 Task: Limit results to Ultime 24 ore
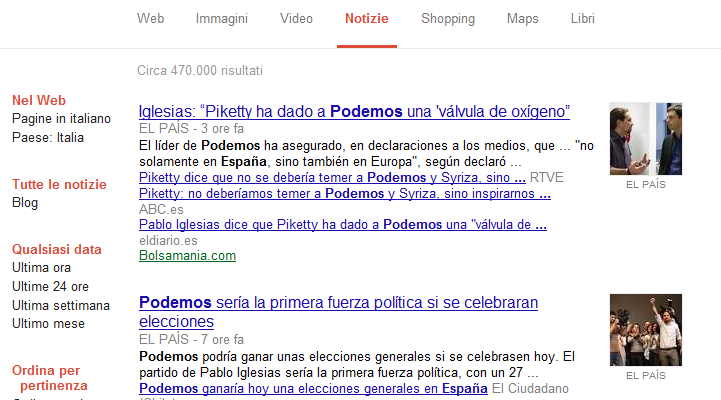point(50,286)
